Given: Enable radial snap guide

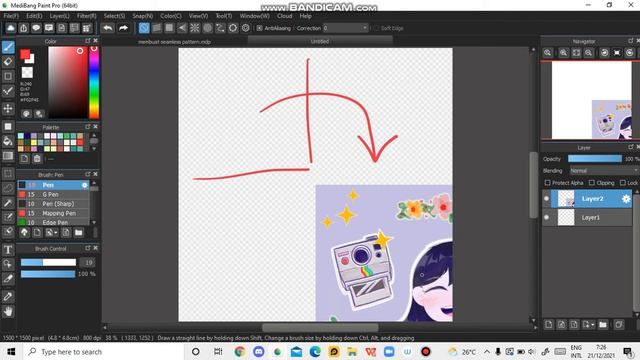Looking at the screenshot, I should pos(195,28).
